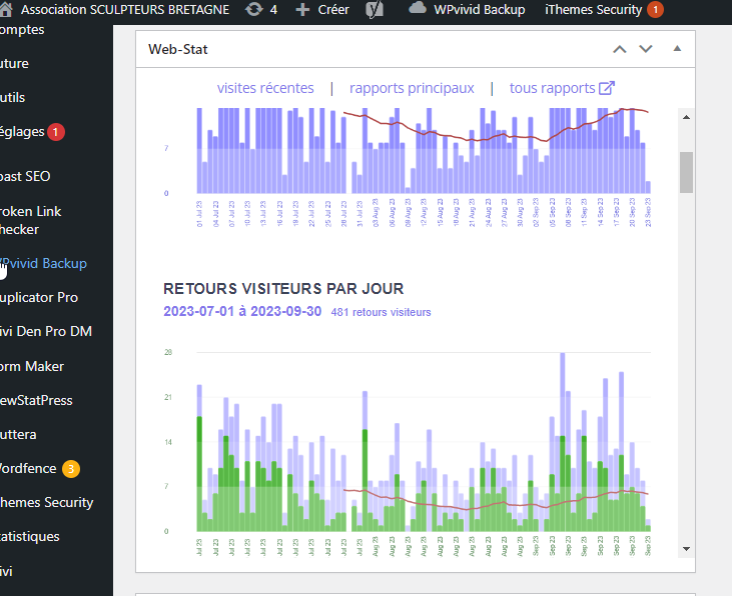Click the Yoast SEO icon in admin bar

[x=375, y=10]
